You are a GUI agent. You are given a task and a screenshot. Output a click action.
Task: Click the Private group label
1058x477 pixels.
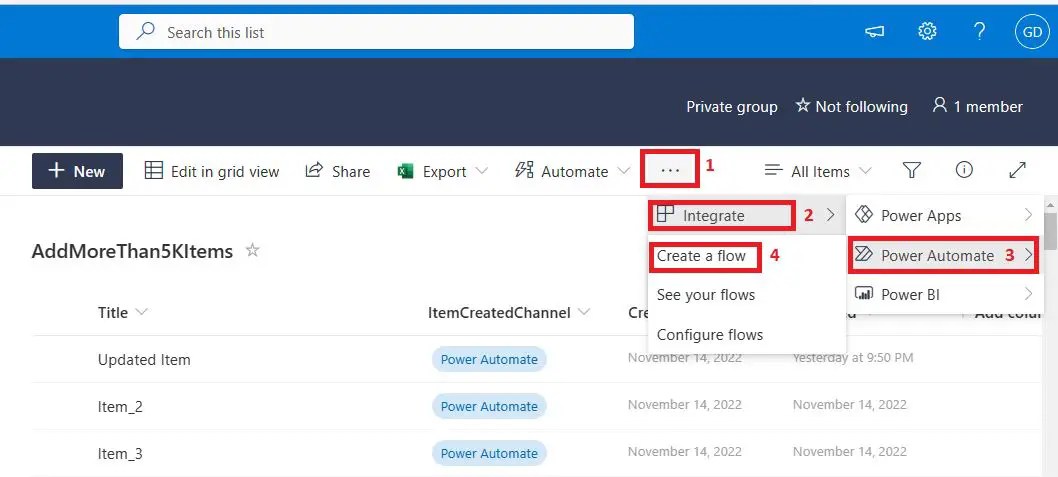click(x=731, y=107)
